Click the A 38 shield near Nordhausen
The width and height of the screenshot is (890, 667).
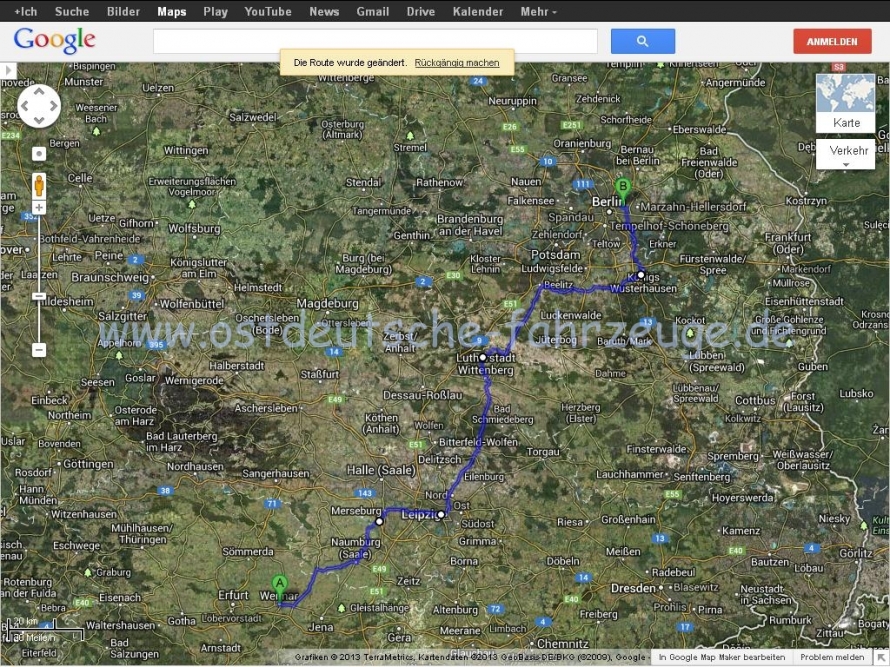165,490
